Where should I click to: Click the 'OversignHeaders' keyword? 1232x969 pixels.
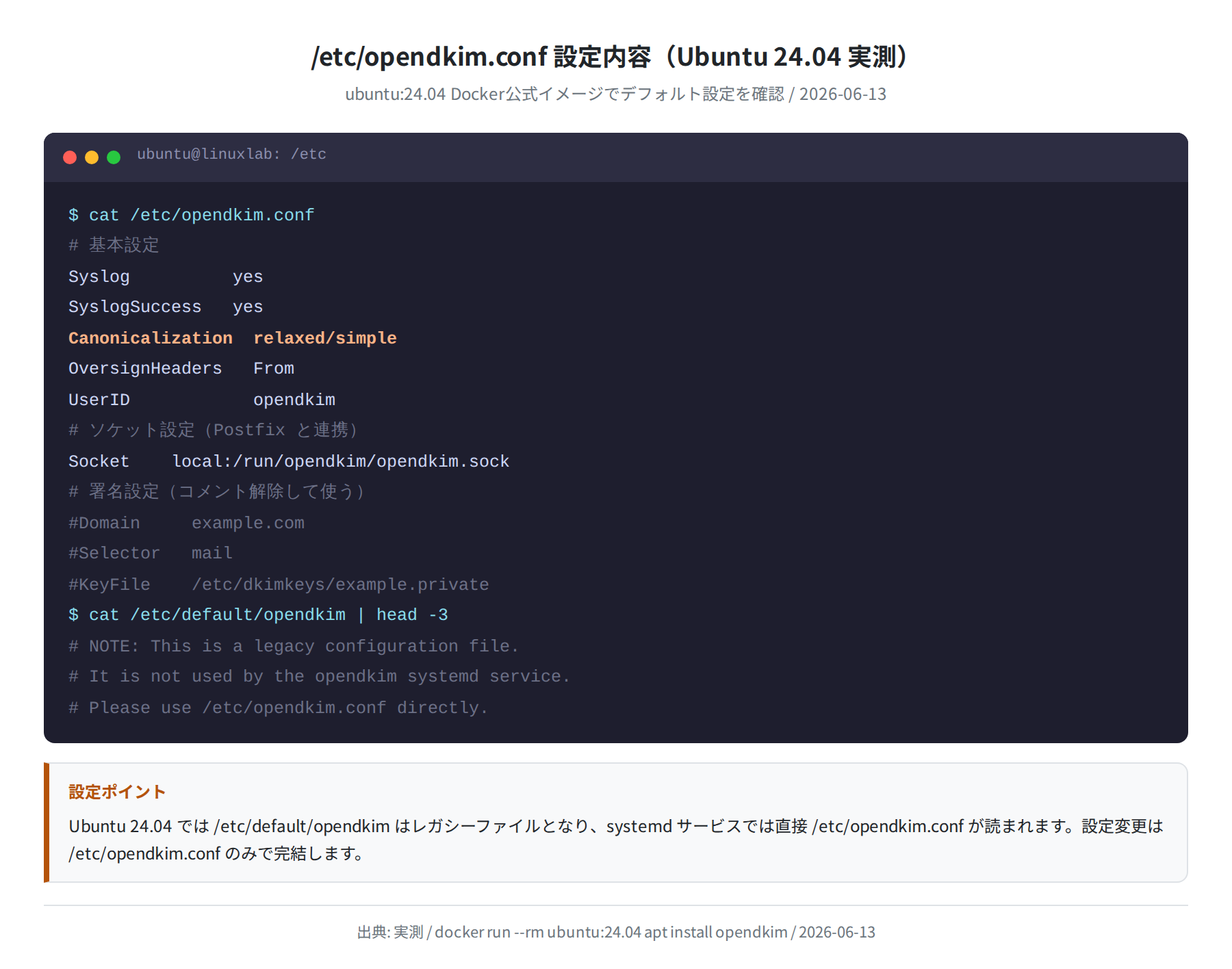pos(145,368)
